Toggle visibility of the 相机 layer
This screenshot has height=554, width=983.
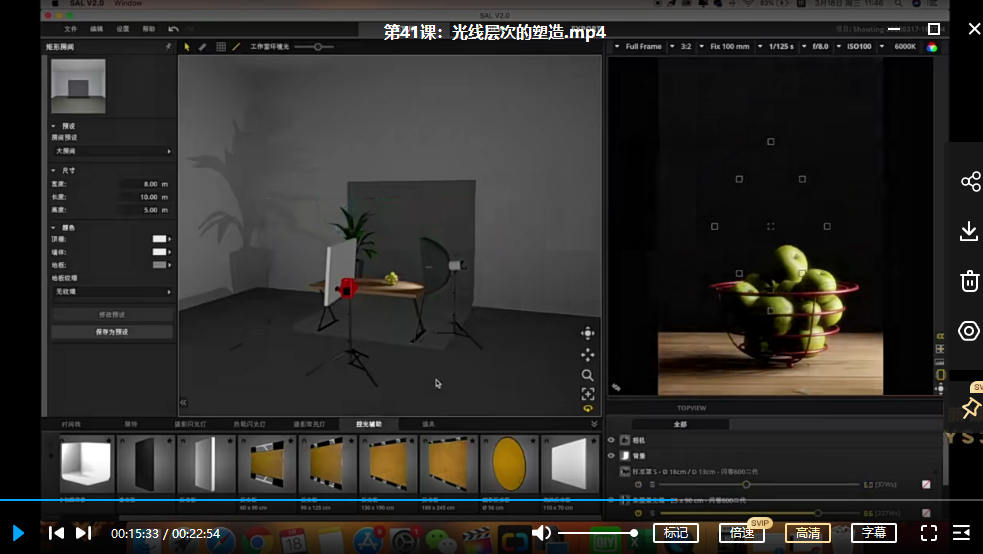pyautogui.click(x=612, y=439)
